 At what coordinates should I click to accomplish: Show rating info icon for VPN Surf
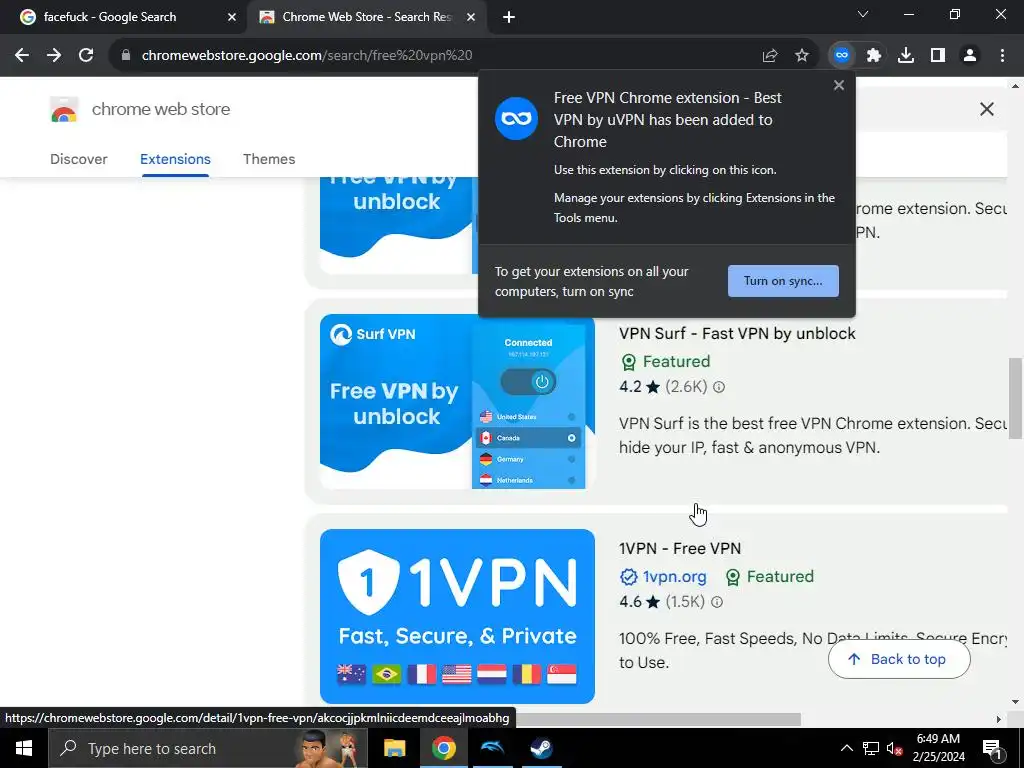coord(719,387)
